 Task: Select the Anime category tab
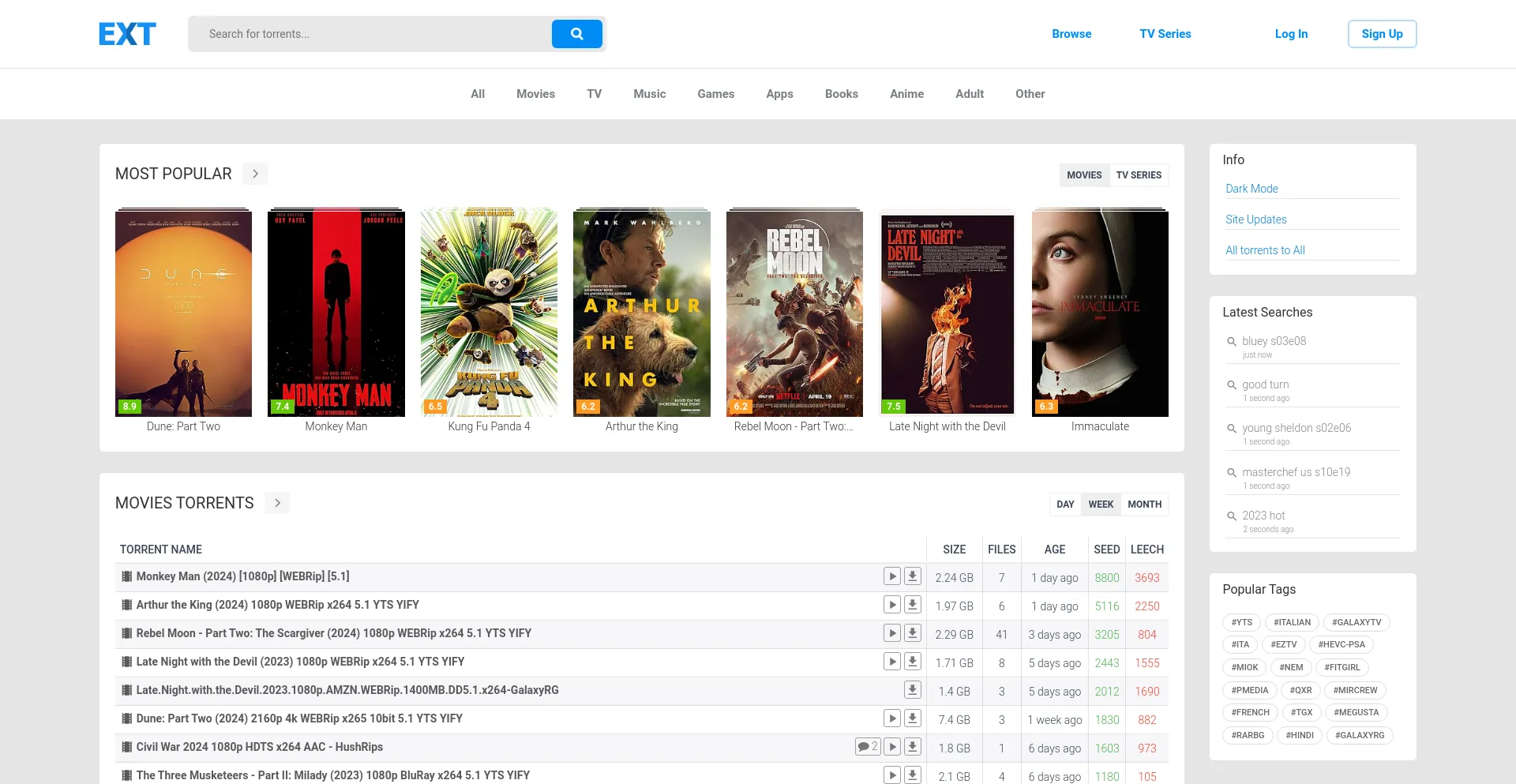(x=906, y=94)
